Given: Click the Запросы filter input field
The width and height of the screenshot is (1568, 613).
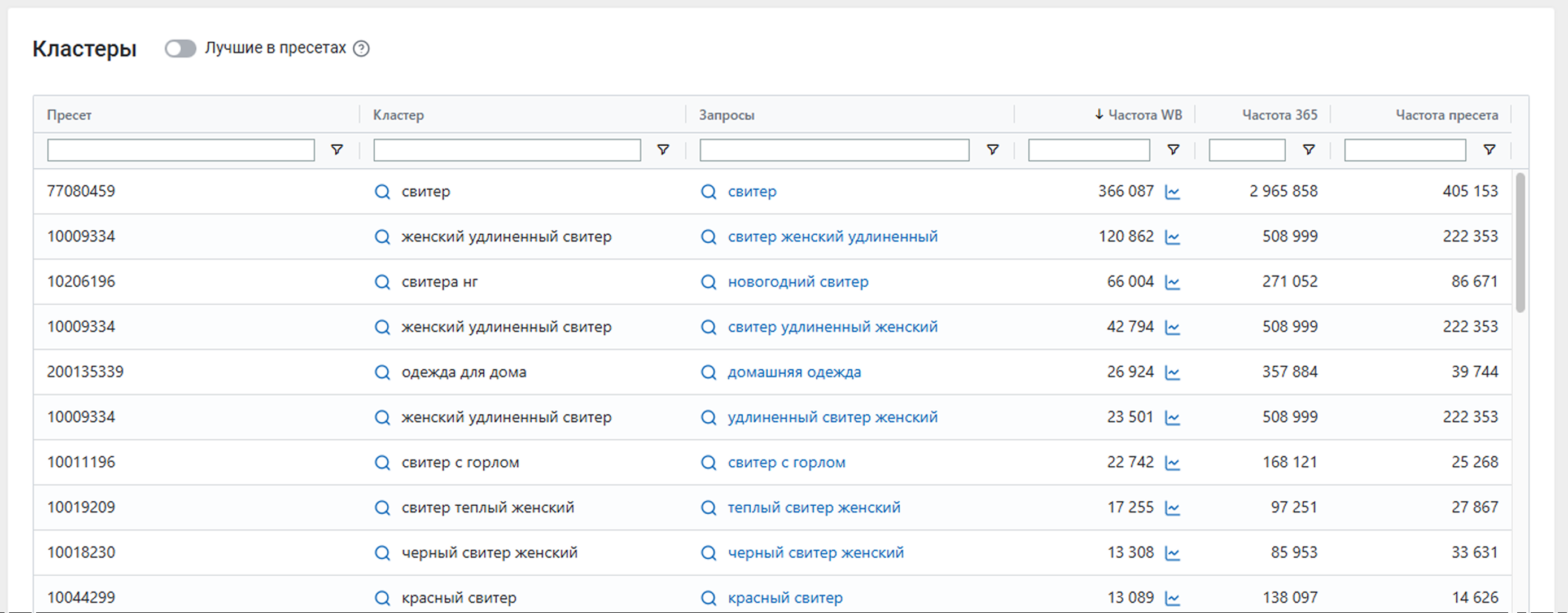Looking at the screenshot, I should (834, 150).
